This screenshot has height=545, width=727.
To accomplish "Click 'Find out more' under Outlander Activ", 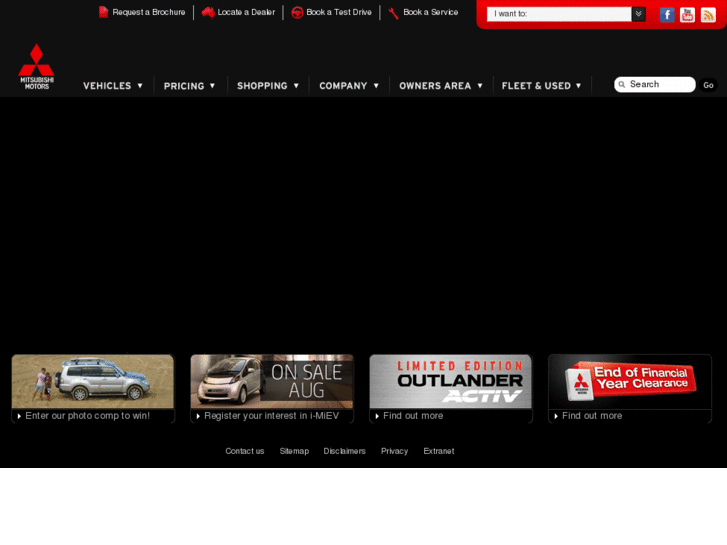I will 413,416.
